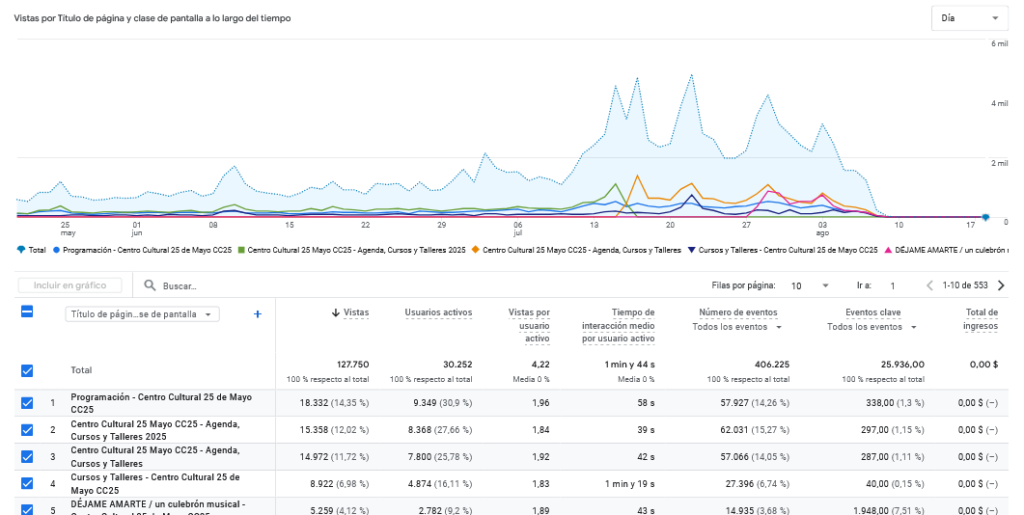Click the blue end marker on chart timeline

[986, 217]
